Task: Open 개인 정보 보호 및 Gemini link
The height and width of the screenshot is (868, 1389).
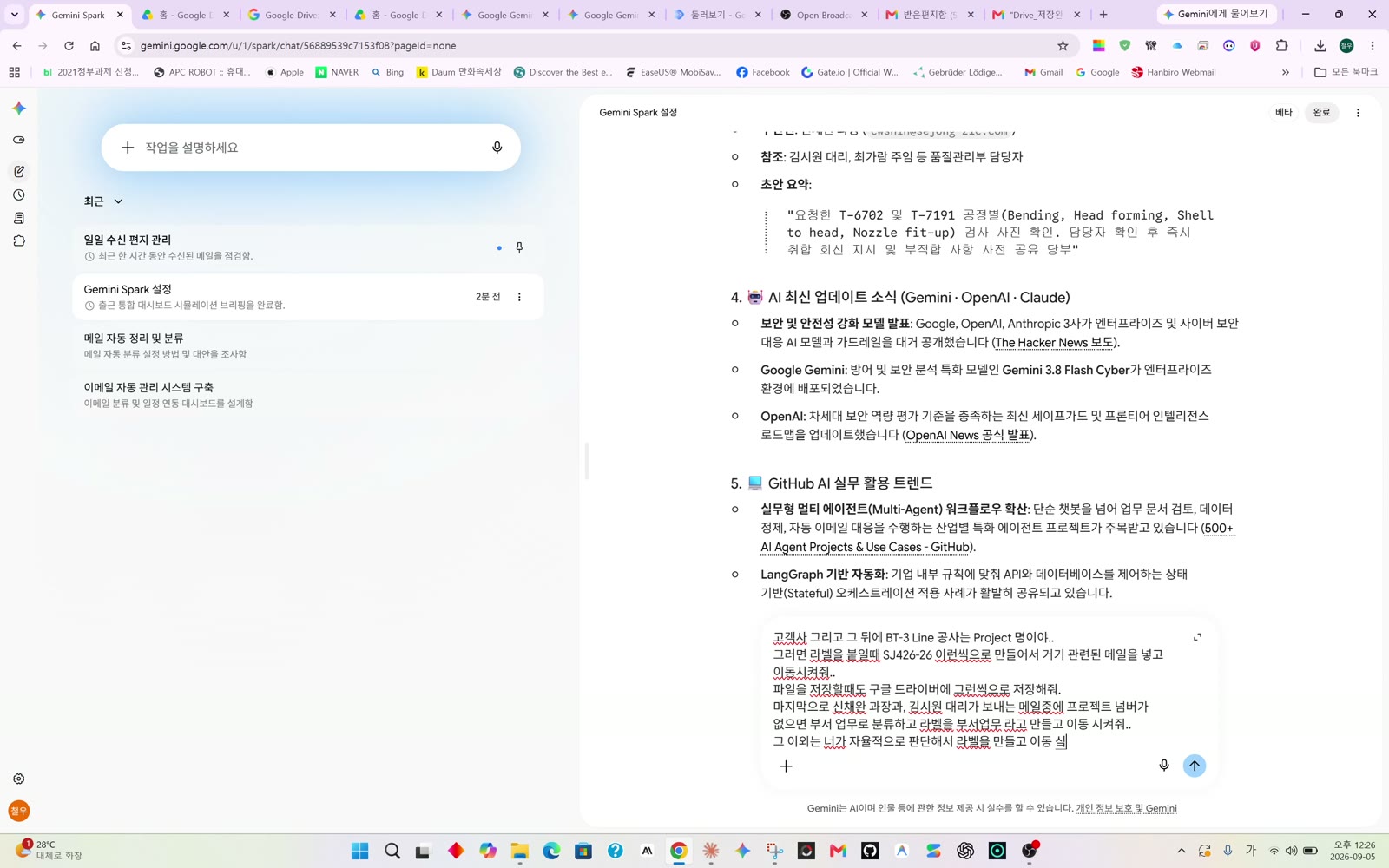Action: pyautogui.click(x=1126, y=808)
